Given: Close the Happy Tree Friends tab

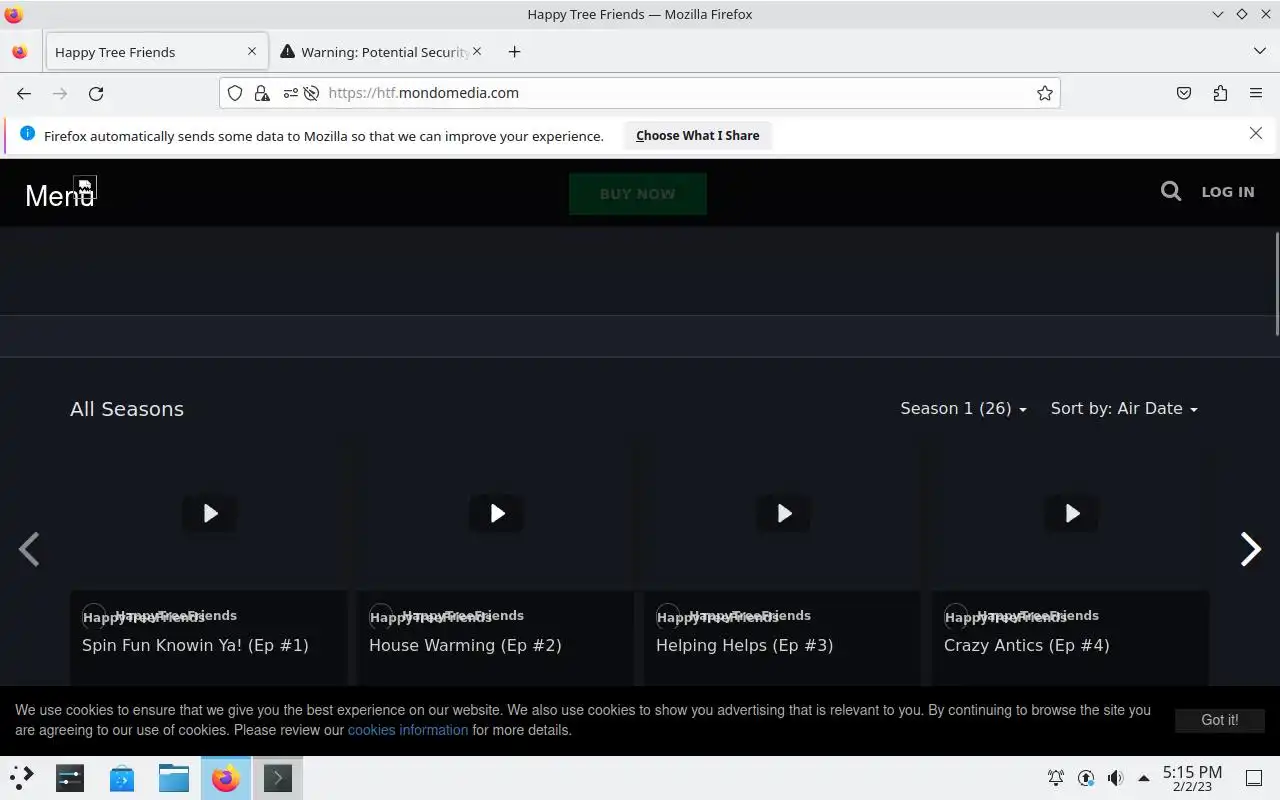Looking at the screenshot, I should point(252,51).
